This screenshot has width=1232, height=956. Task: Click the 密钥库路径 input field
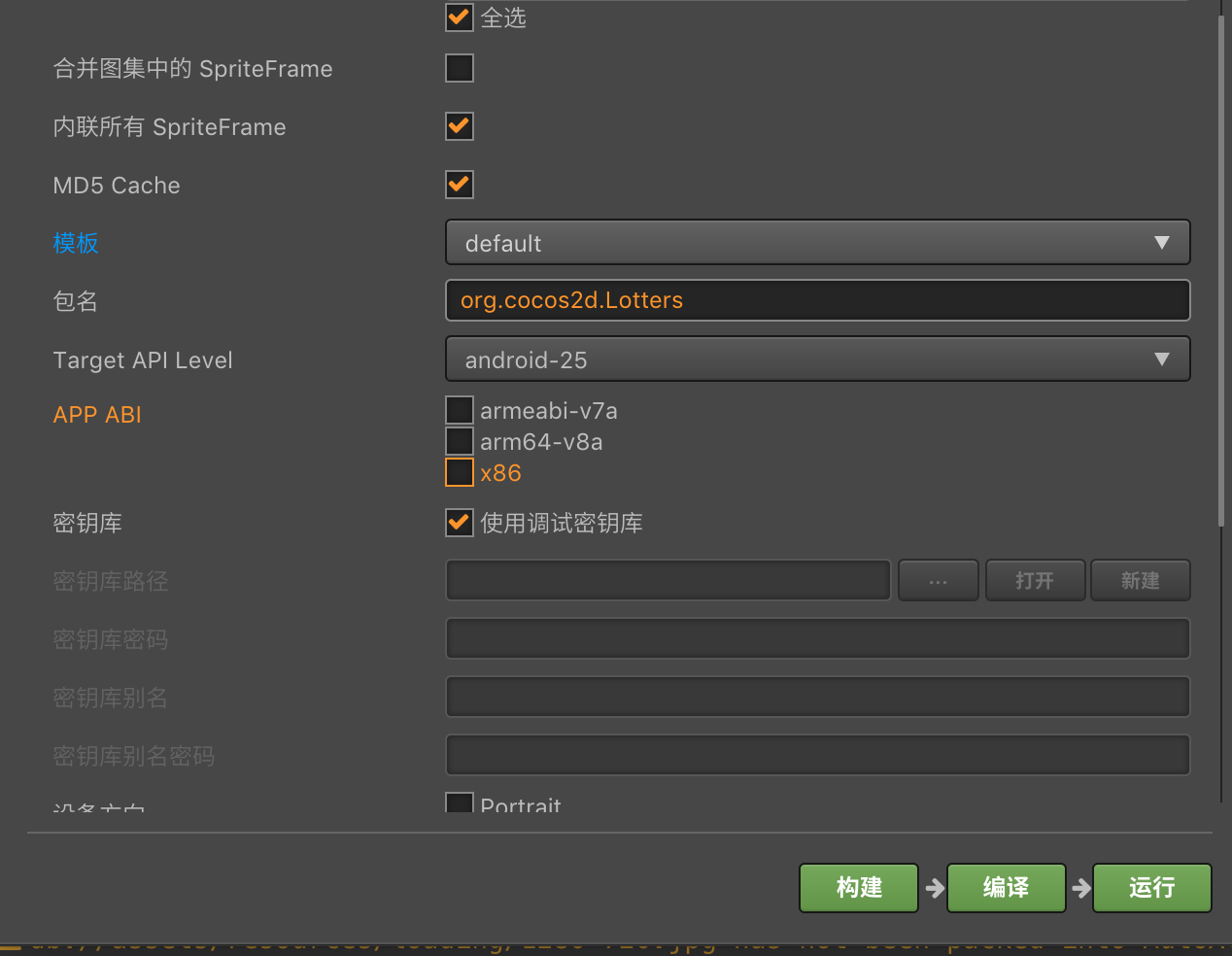click(668, 580)
